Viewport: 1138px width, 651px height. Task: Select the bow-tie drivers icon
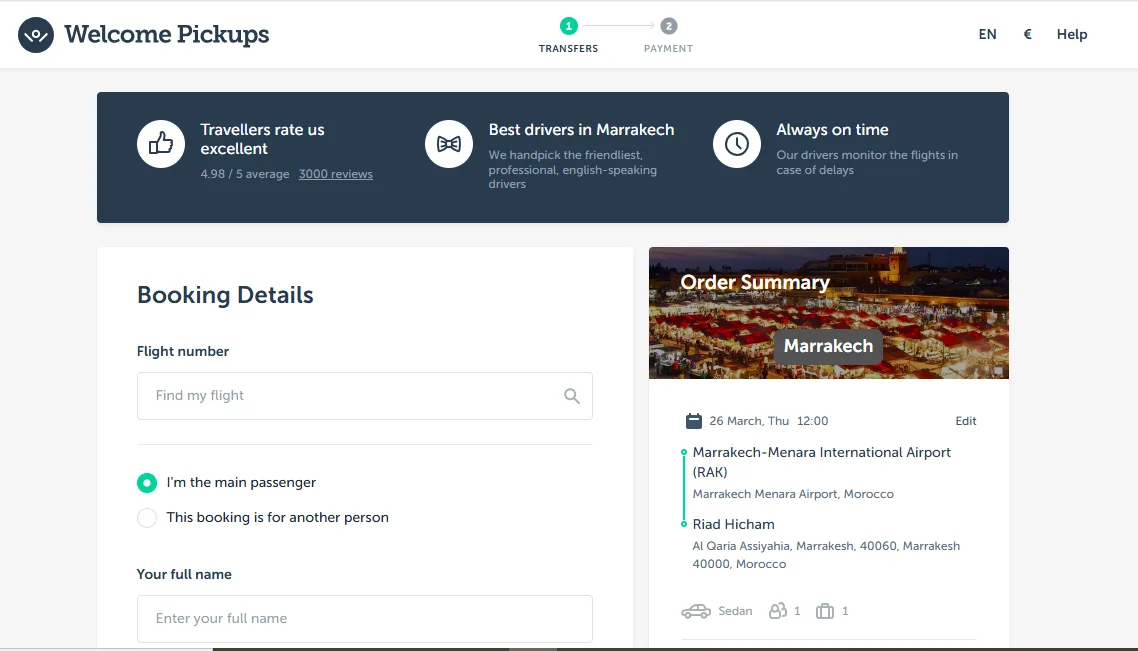(448, 143)
